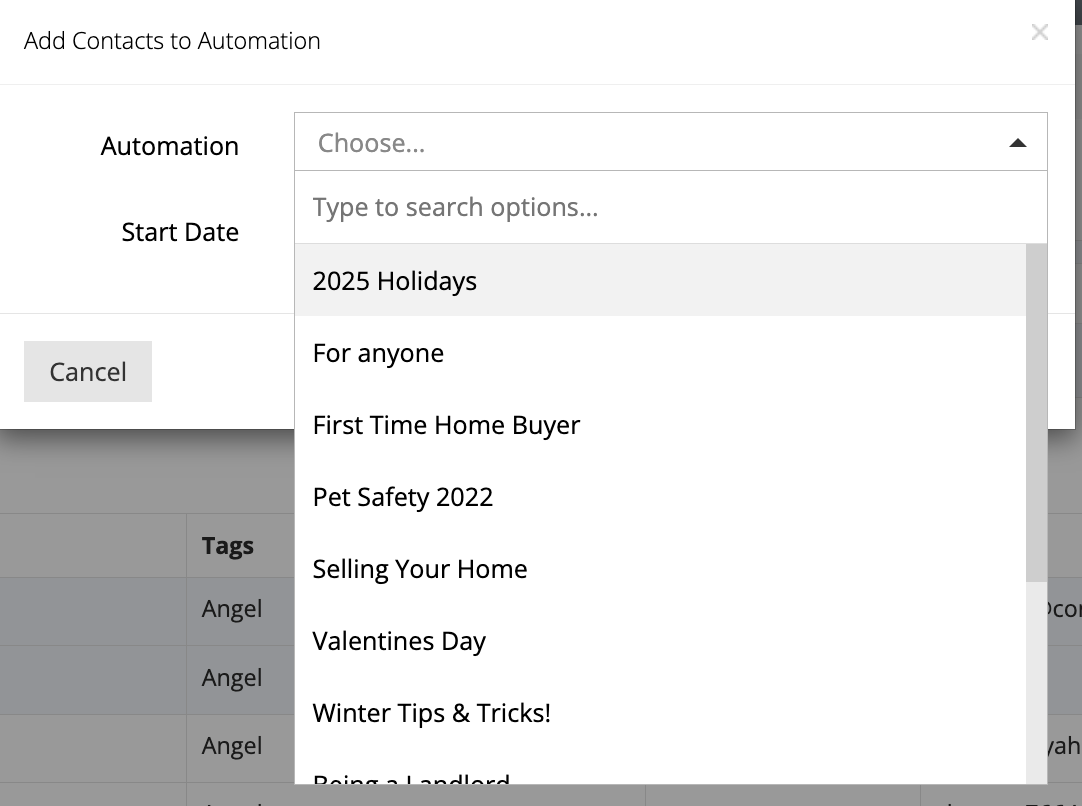Collapse the Automation dropdown using its arrow
The width and height of the screenshot is (1082, 806).
[x=1017, y=143]
